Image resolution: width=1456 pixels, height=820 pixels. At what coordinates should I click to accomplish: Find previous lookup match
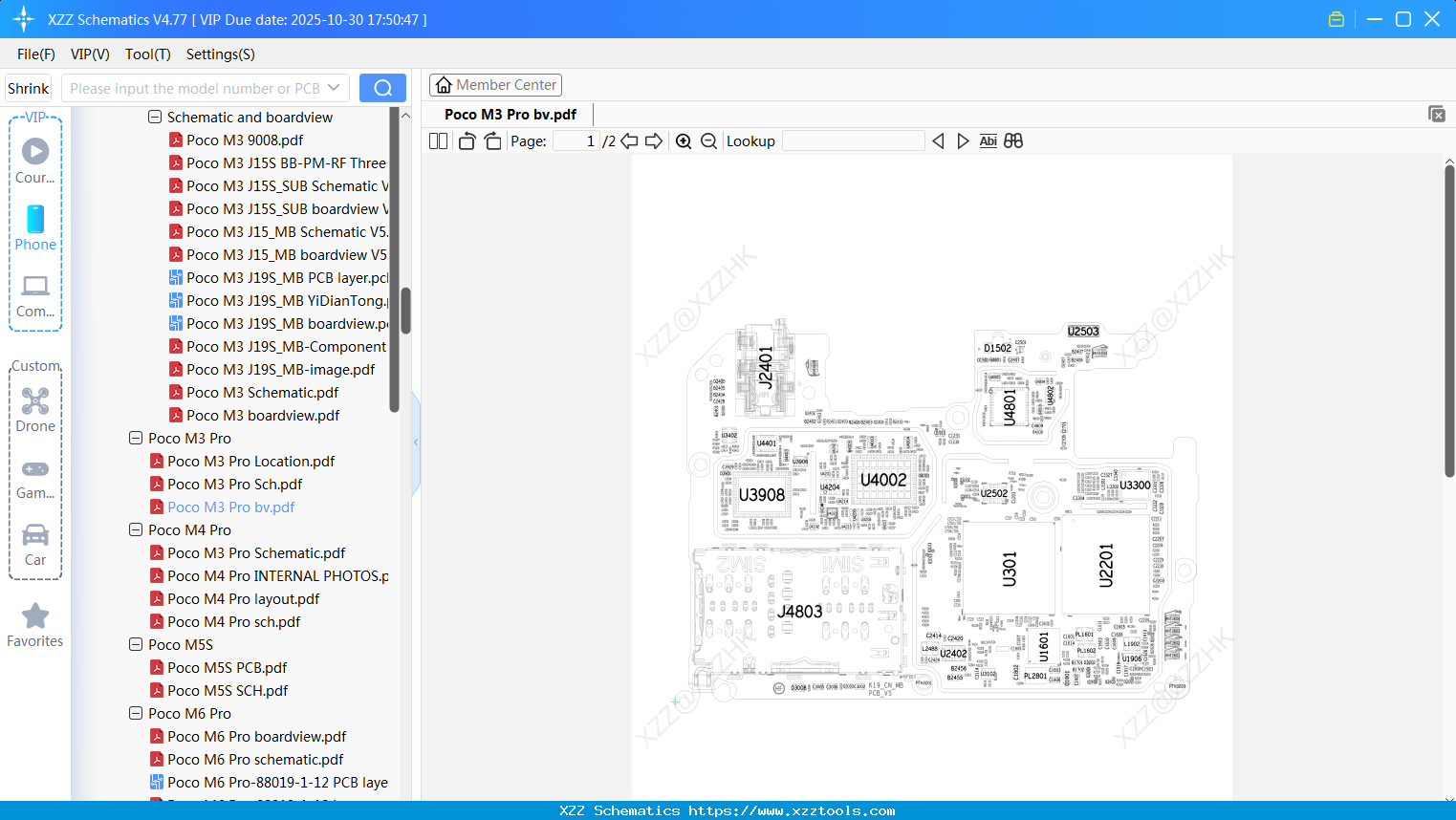(x=938, y=141)
